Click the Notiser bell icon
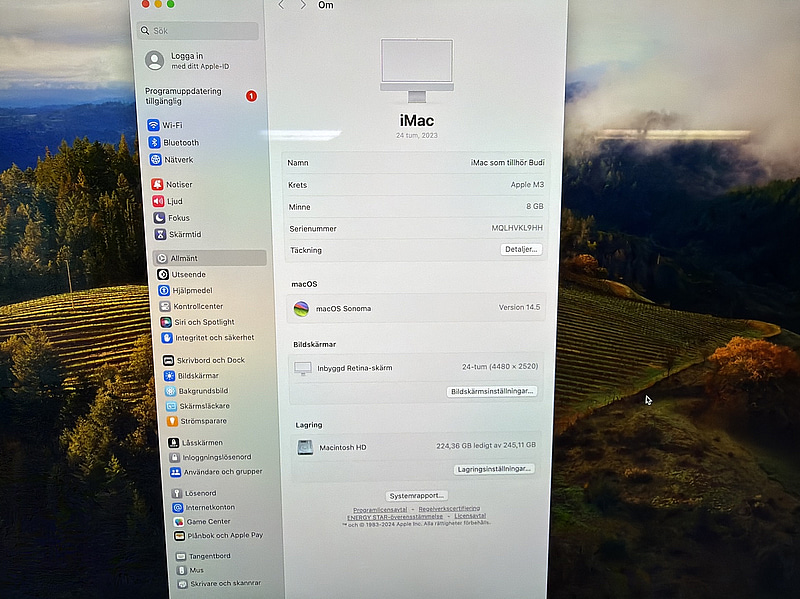Viewport: 800px width, 599px height. [157, 185]
